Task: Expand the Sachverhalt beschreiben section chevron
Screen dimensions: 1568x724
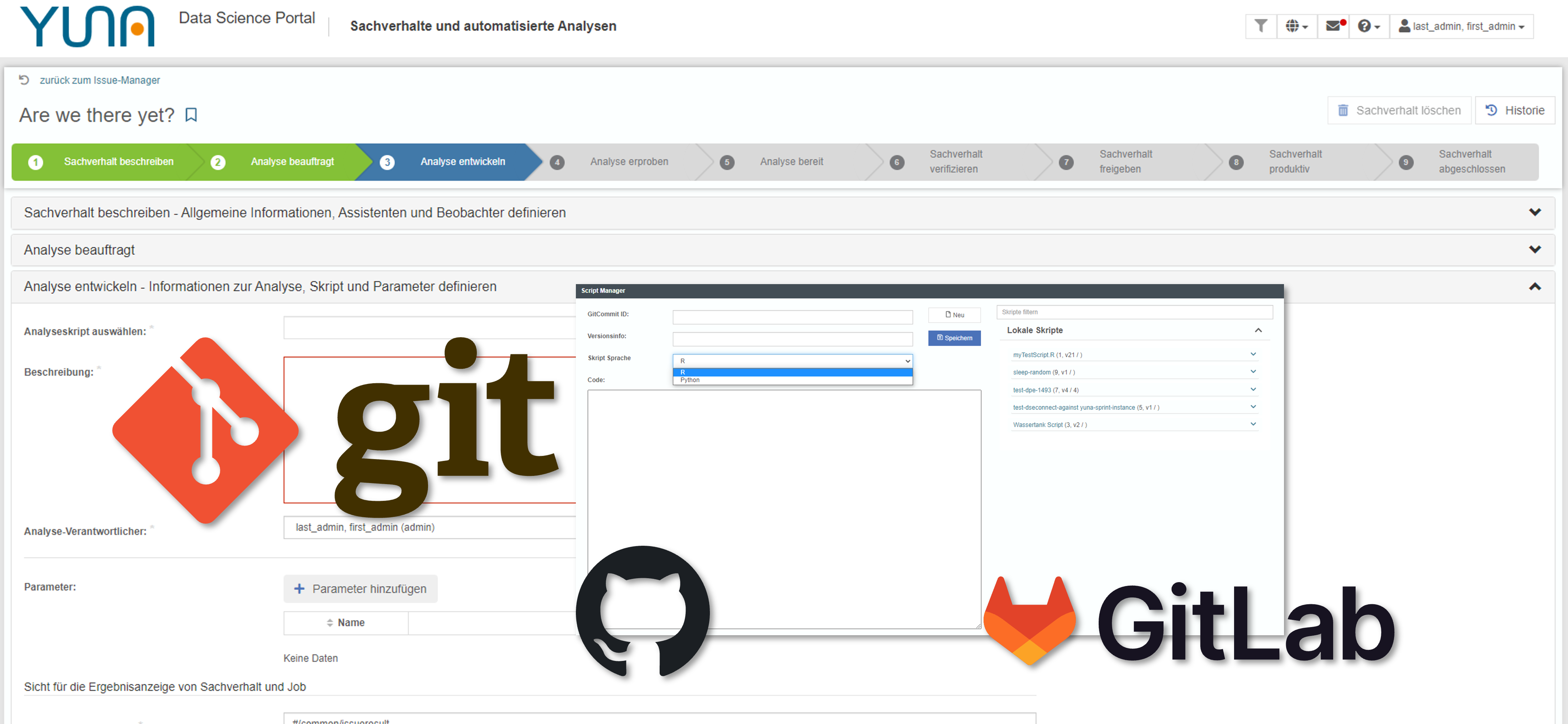Action: coord(1535,212)
